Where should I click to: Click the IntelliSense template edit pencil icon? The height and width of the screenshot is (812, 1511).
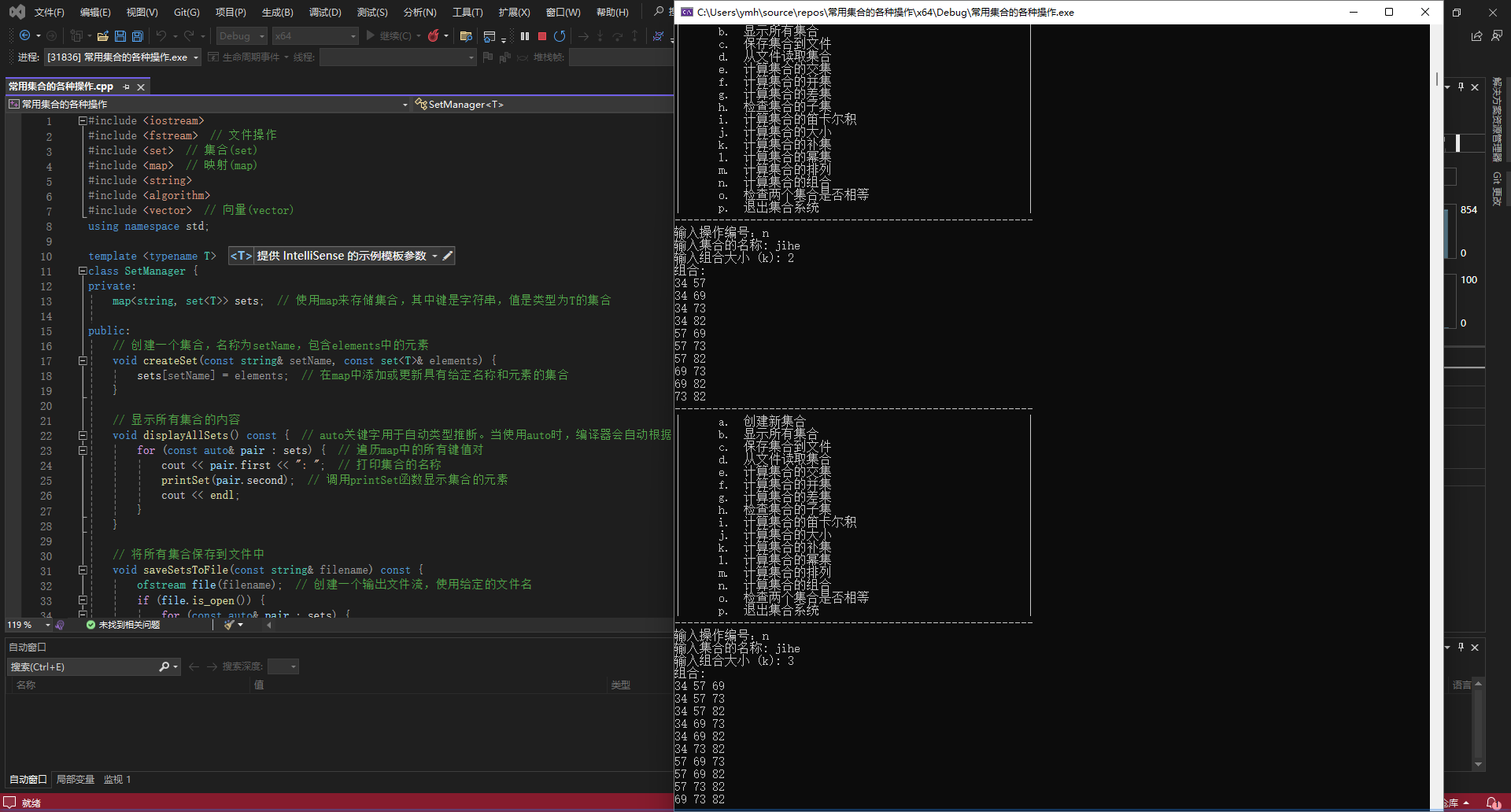pos(447,256)
